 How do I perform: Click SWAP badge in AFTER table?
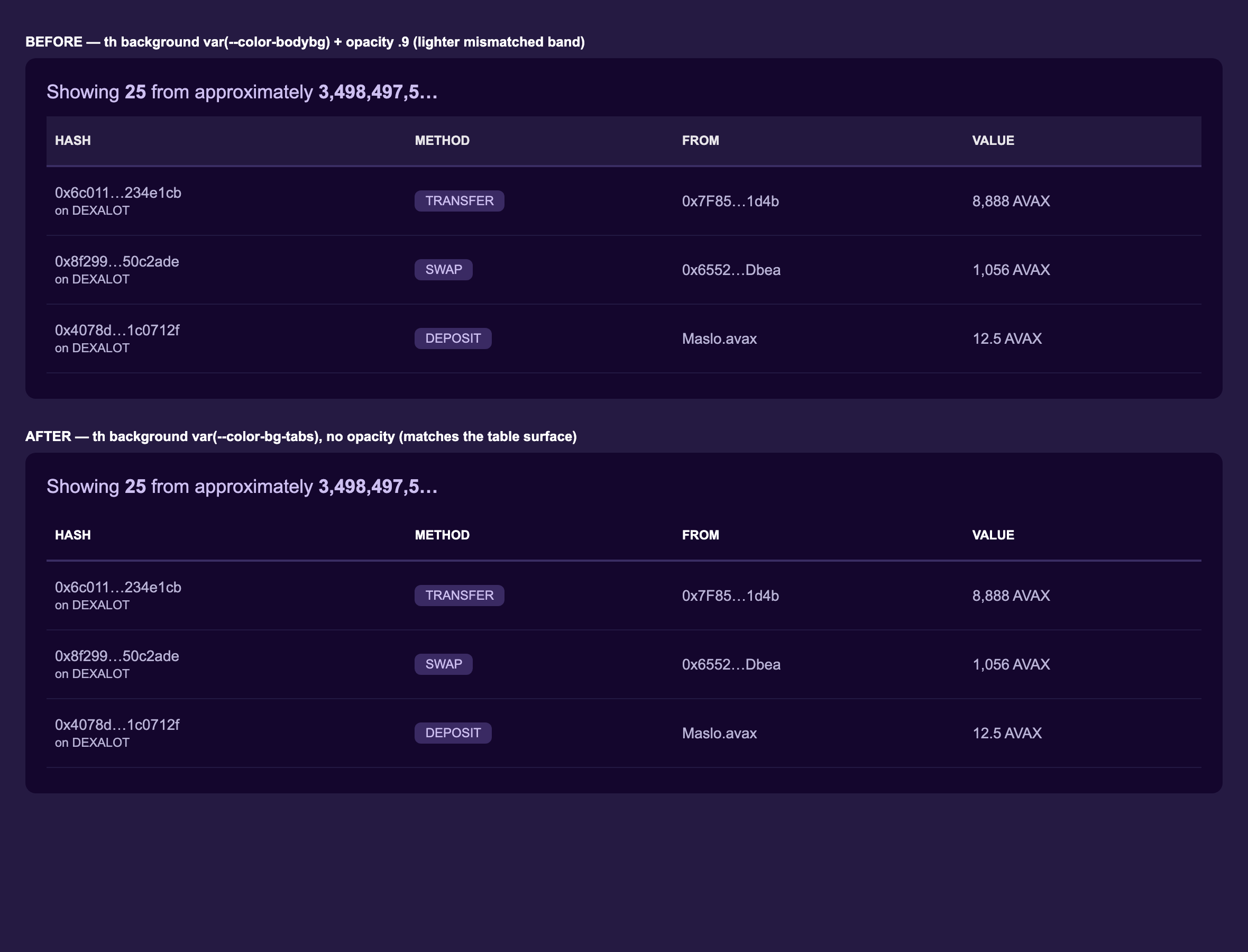click(444, 664)
